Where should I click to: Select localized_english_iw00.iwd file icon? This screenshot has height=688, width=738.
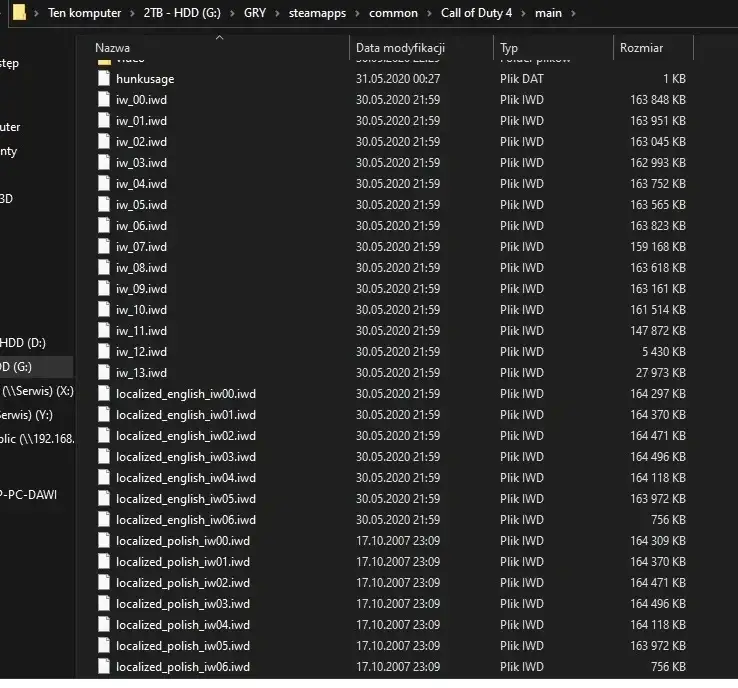coord(104,393)
